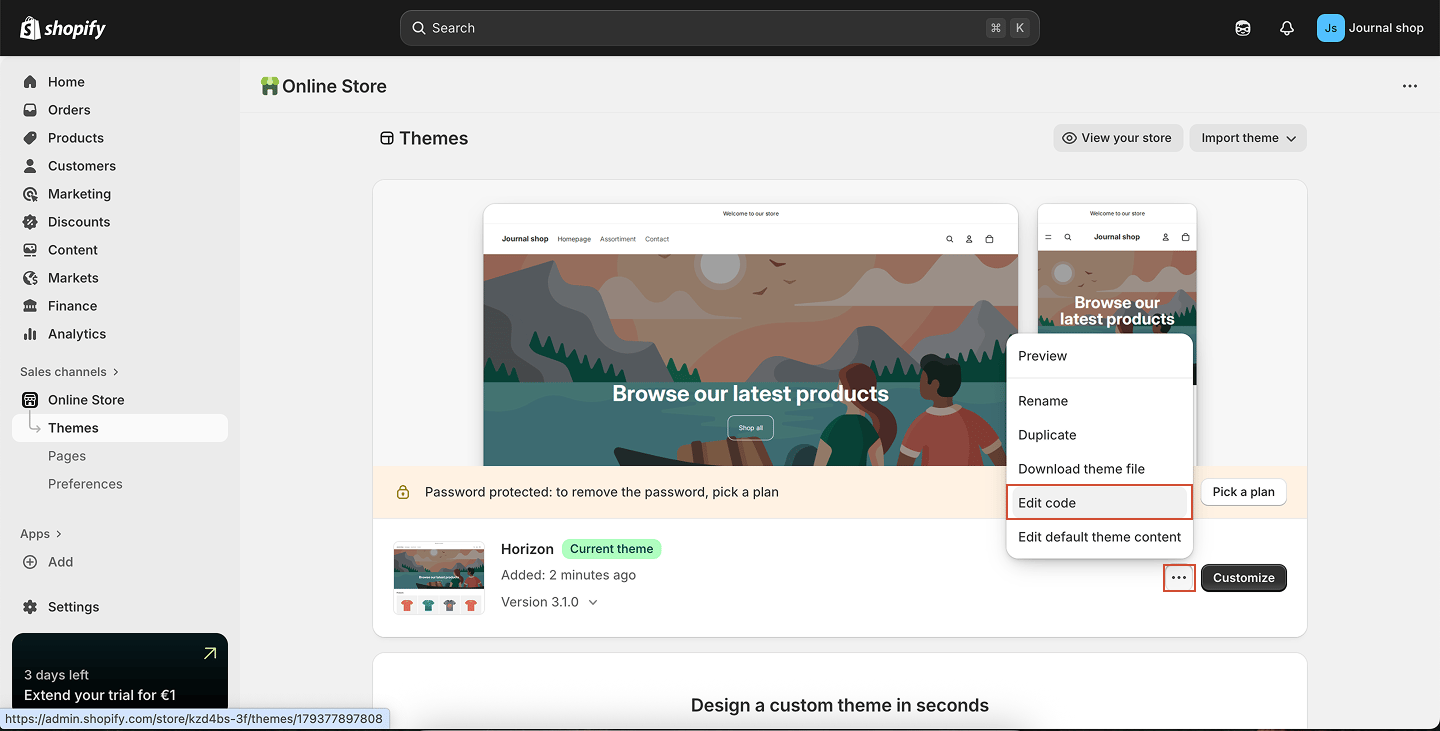Click the Content icon in sidebar
Screen dimensions: 1440x731
pyautogui.click(x=30, y=250)
